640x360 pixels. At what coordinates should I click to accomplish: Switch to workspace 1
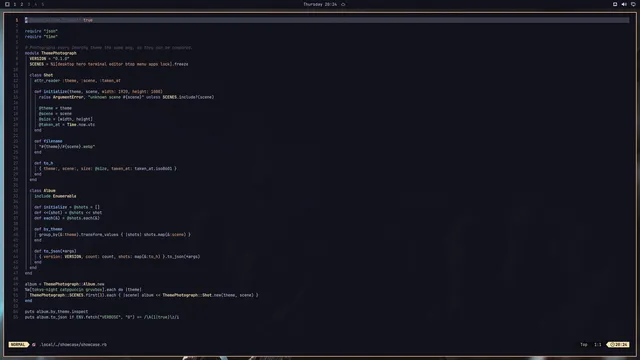15,4
